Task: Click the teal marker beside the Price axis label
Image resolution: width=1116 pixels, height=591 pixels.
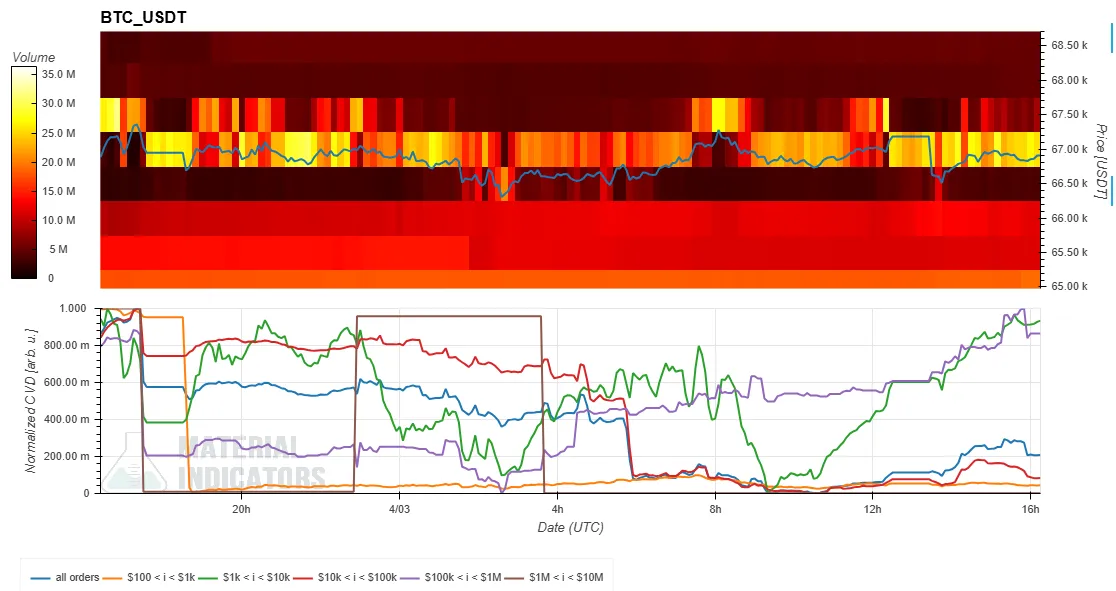Action: pos(1112,190)
